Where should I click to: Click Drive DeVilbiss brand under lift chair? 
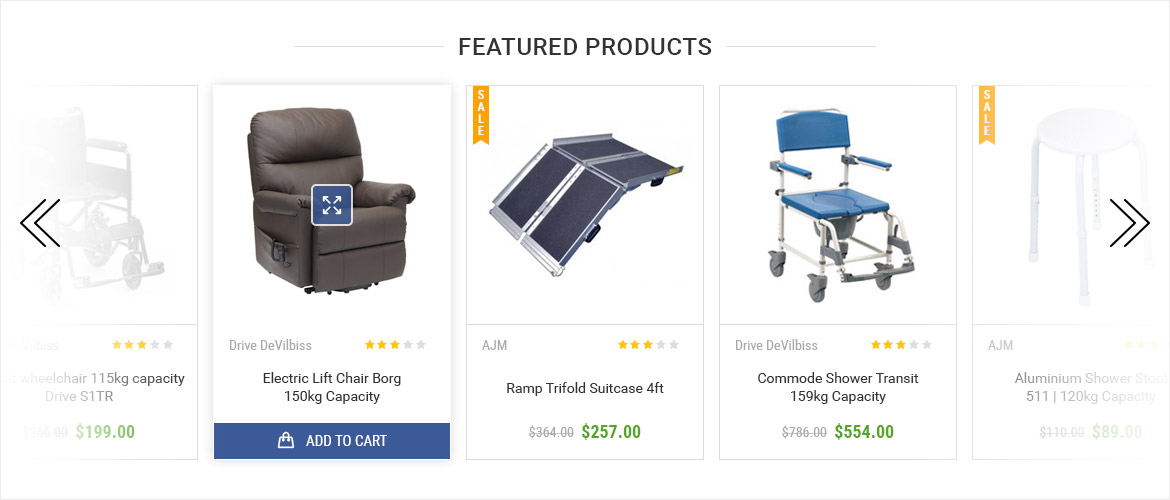[x=270, y=346]
